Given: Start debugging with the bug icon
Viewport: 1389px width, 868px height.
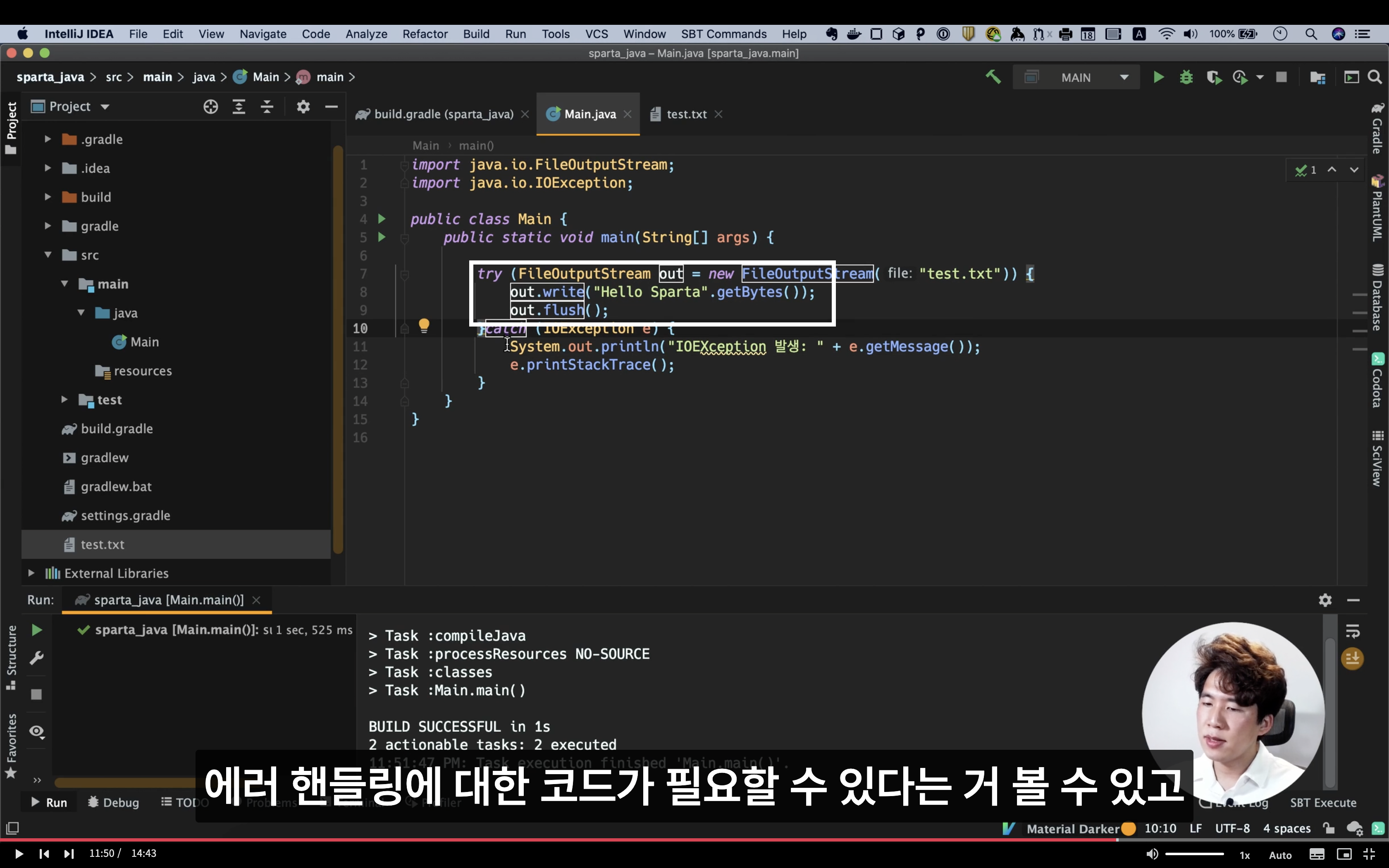Looking at the screenshot, I should pyautogui.click(x=1186, y=77).
